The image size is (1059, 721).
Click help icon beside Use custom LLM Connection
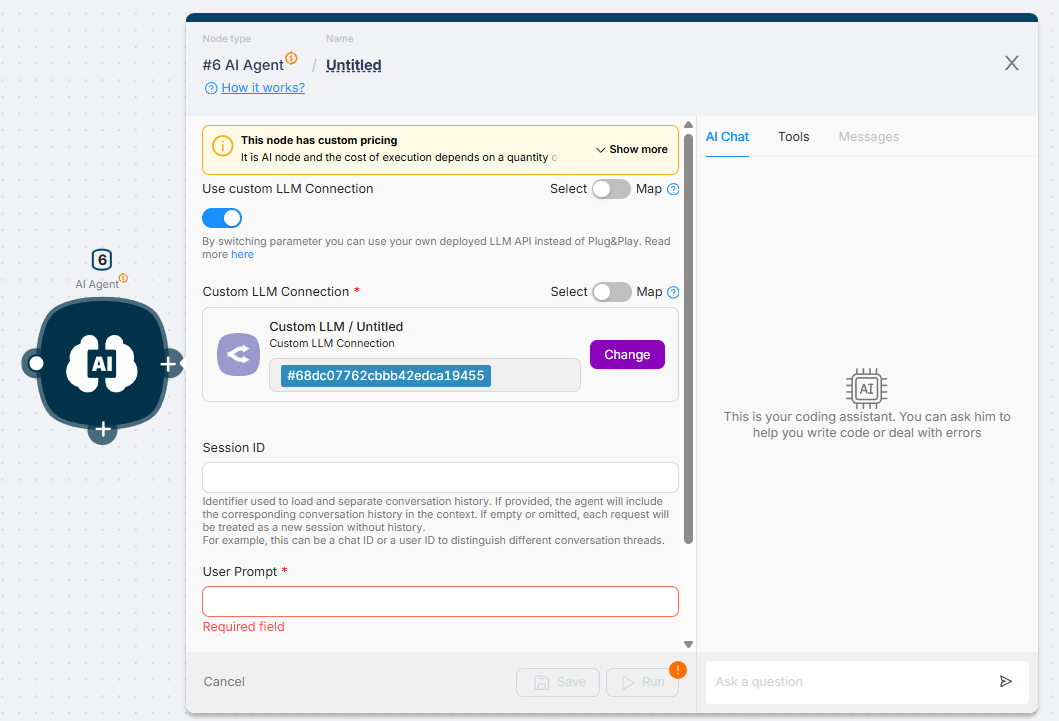click(673, 189)
